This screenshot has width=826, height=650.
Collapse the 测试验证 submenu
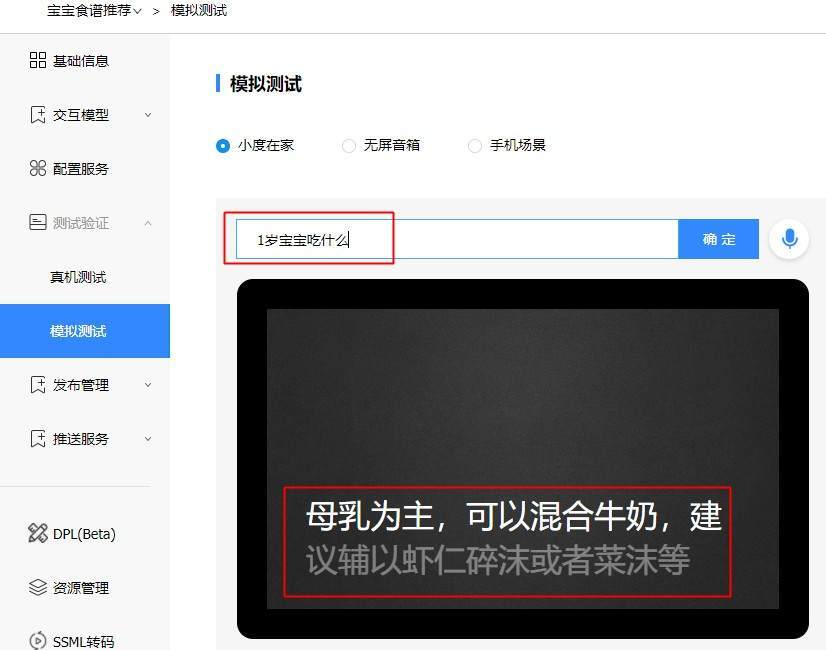[x=148, y=222]
